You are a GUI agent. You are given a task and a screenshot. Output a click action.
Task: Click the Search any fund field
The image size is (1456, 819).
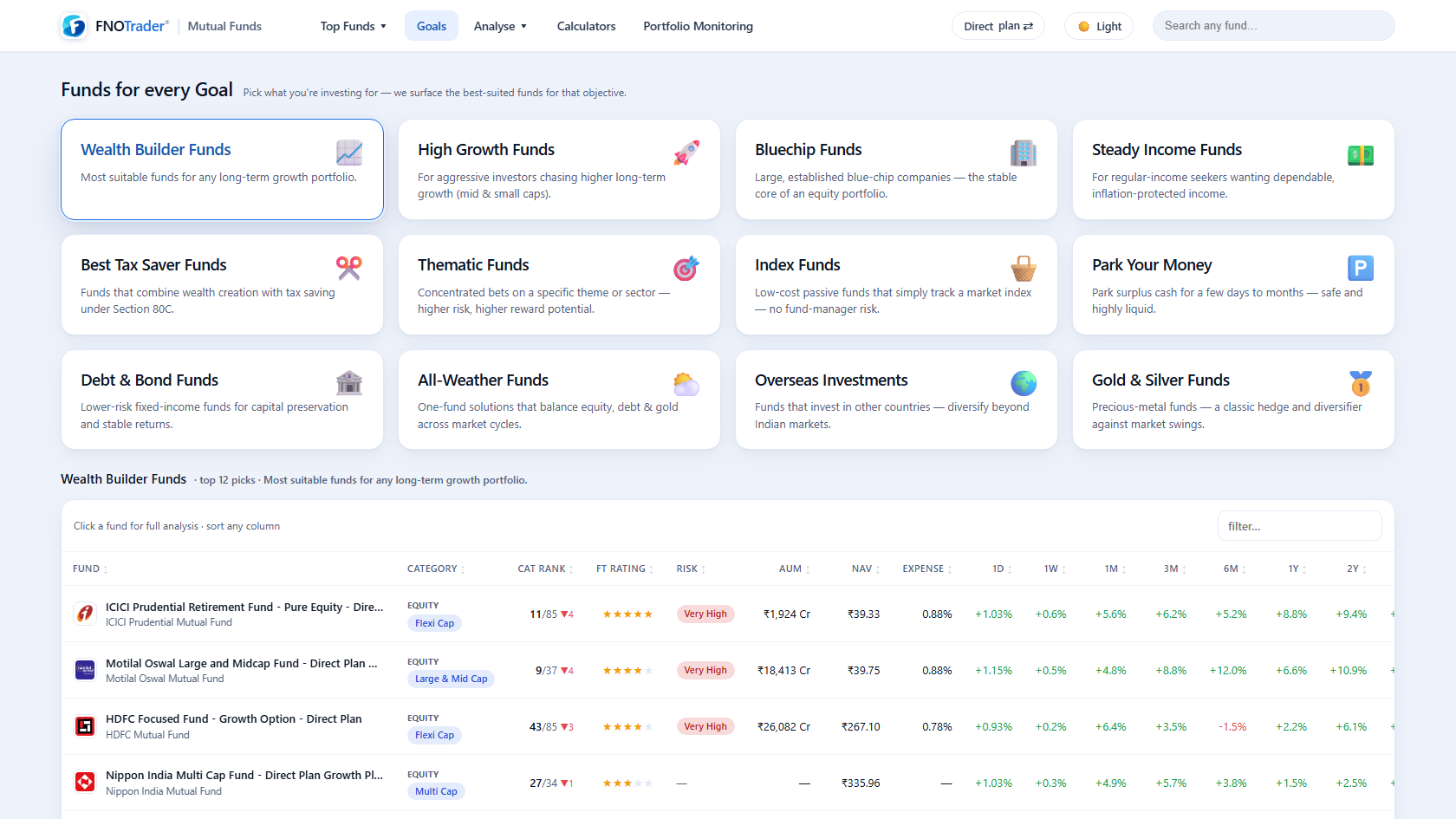pos(1273,26)
